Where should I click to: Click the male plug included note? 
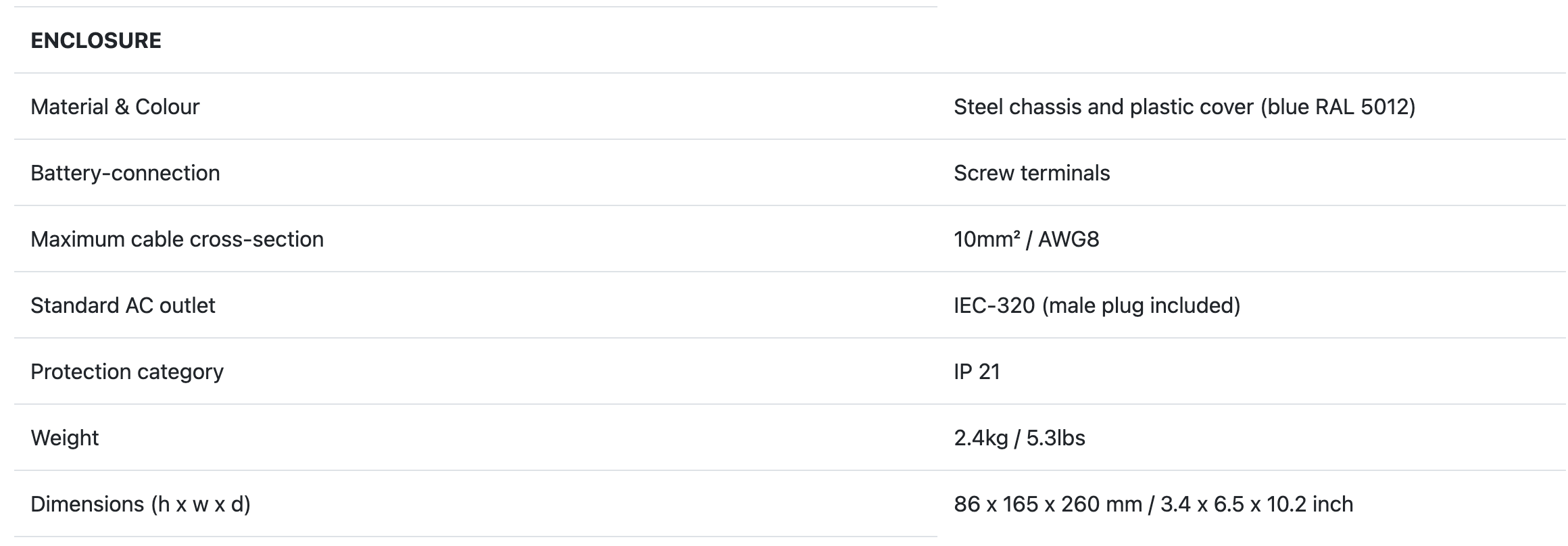[x=1142, y=305]
